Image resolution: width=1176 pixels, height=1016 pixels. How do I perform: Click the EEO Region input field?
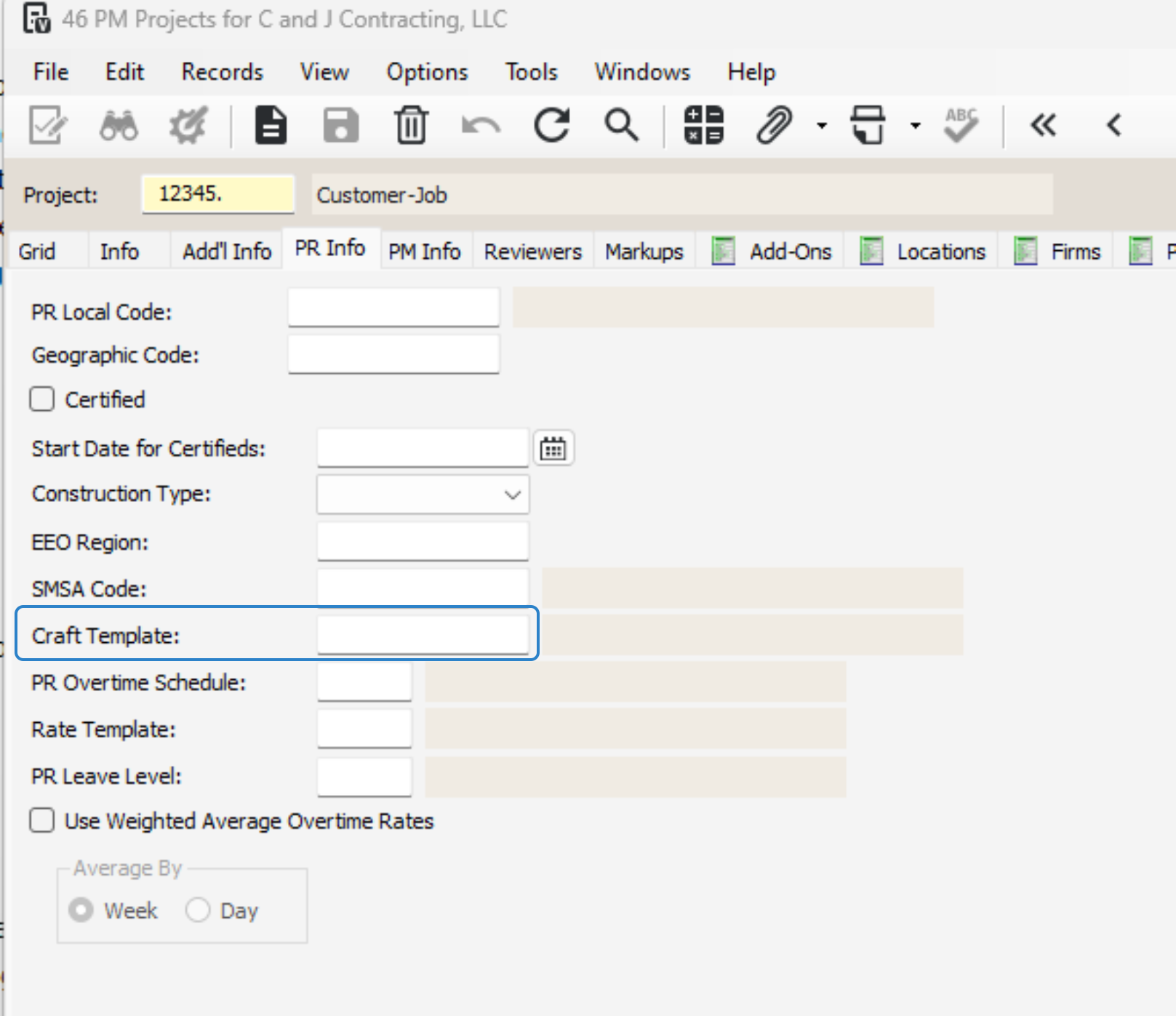[423, 542]
